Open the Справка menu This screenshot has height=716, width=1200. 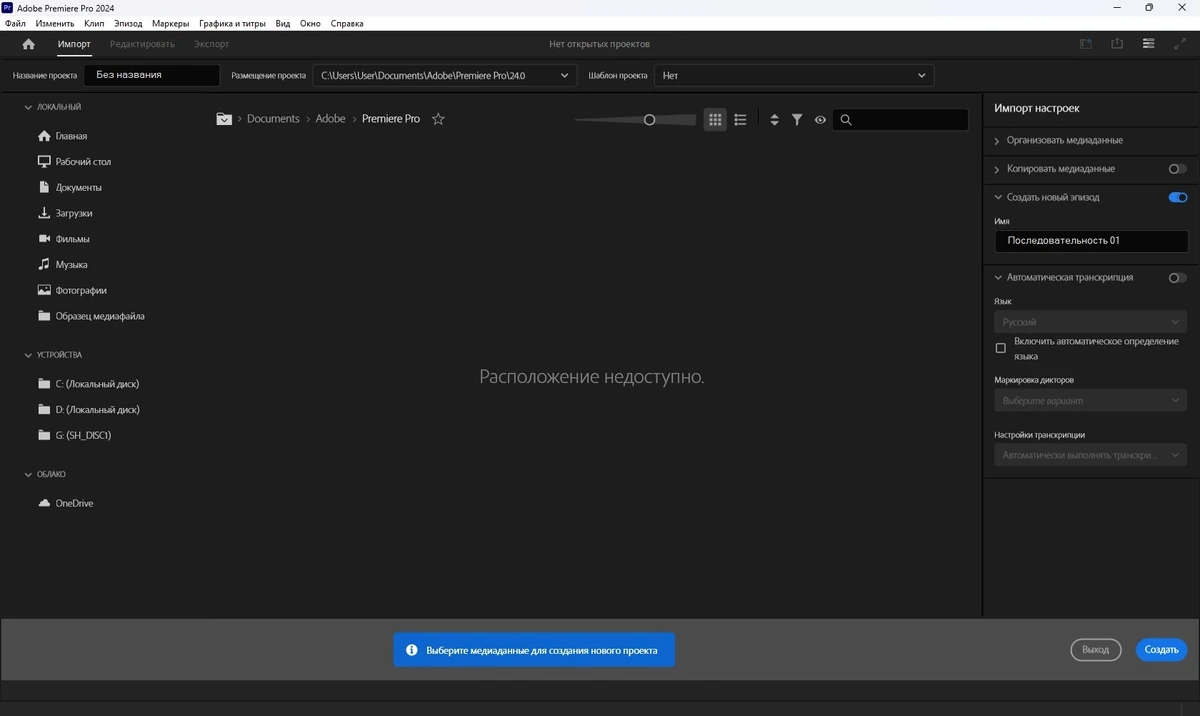(347, 23)
